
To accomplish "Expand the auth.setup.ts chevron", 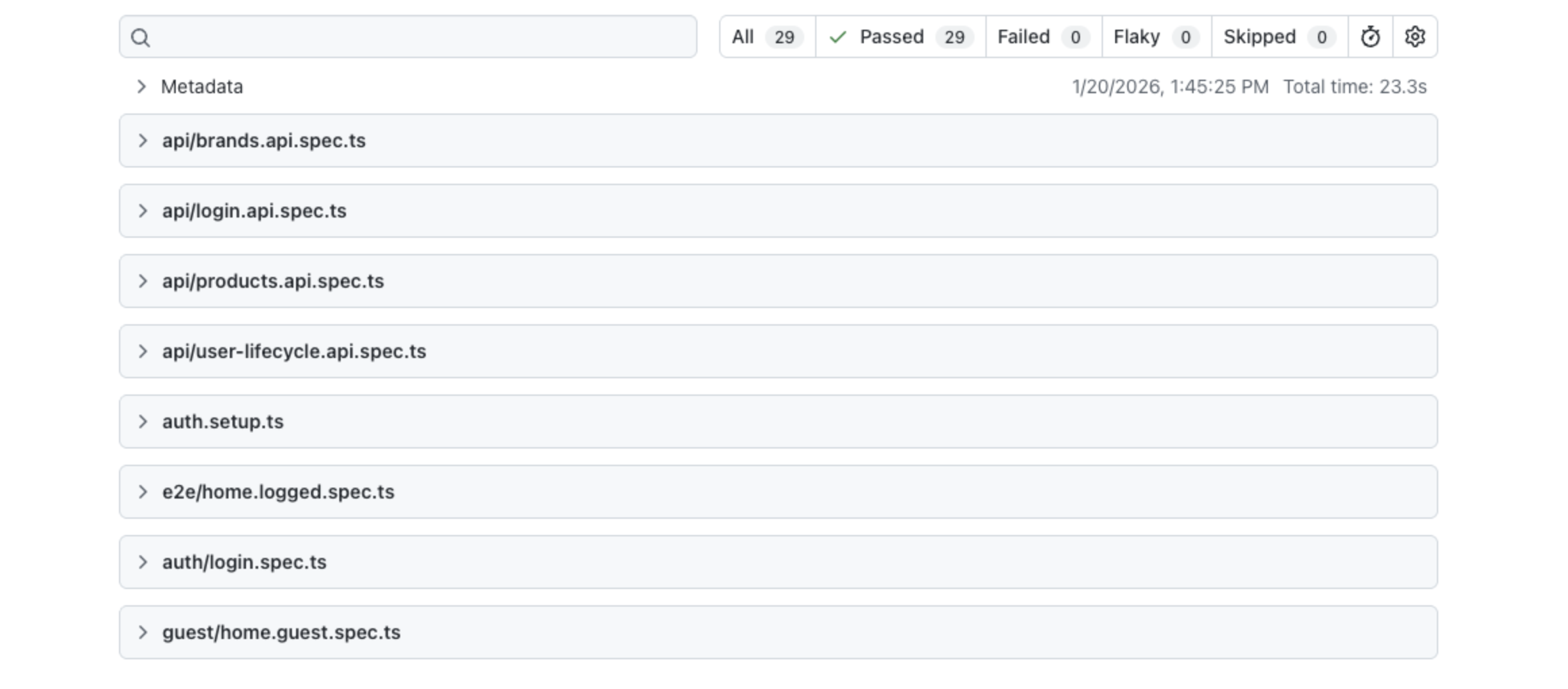I will 143,422.
